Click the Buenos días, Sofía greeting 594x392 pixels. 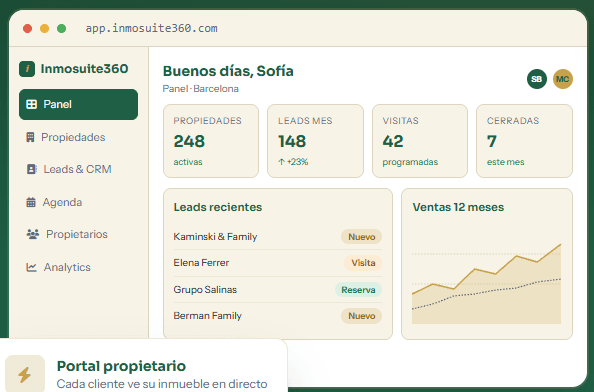[x=228, y=71]
